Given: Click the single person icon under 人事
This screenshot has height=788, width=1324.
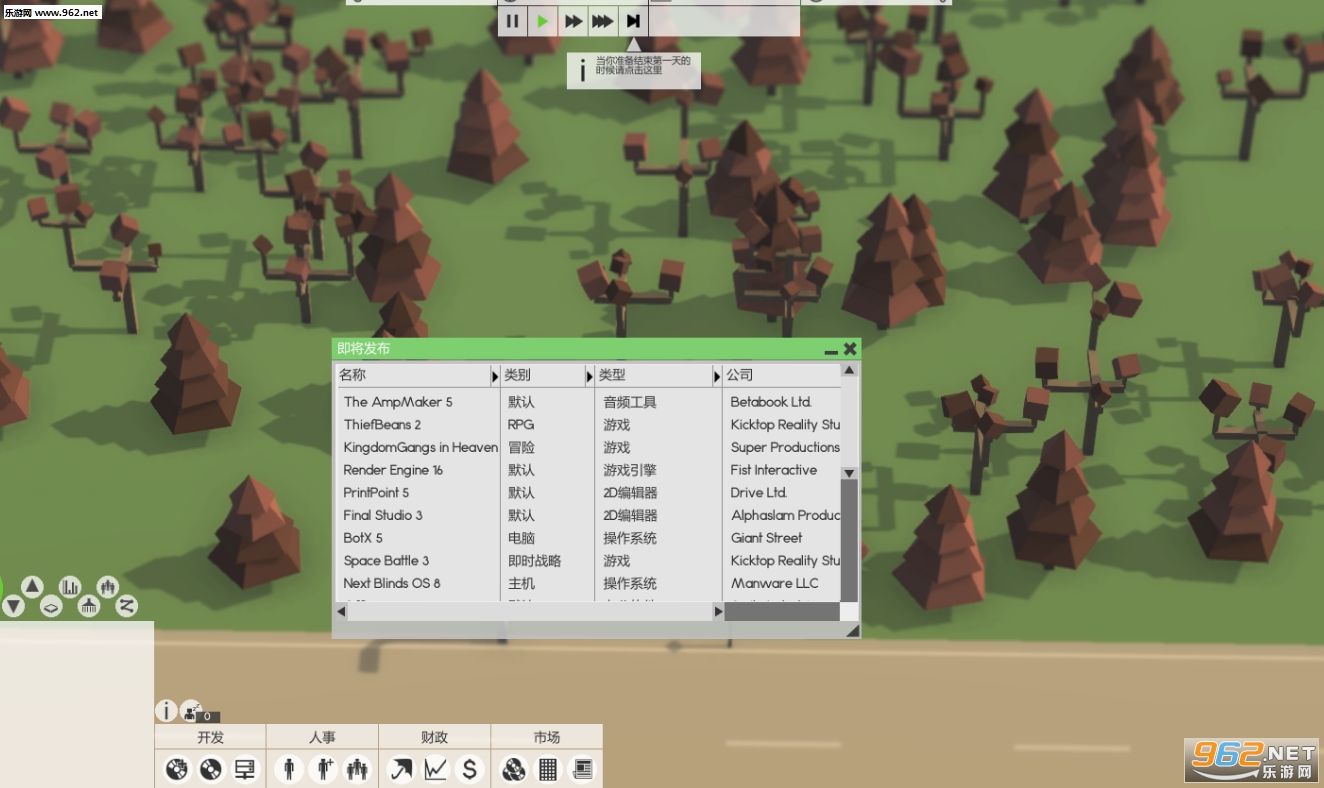Looking at the screenshot, I should 289,769.
